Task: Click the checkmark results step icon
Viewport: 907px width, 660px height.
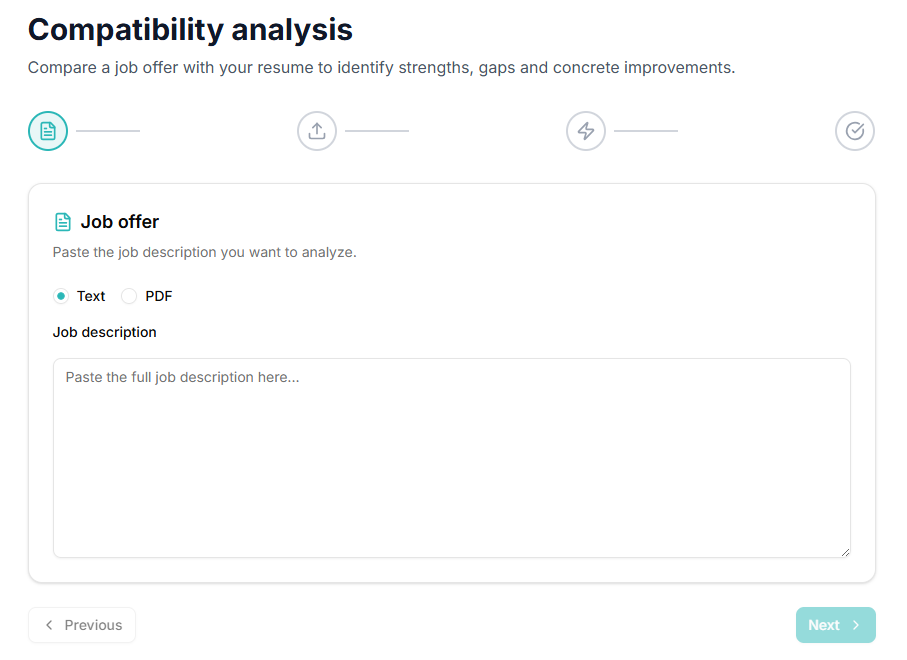Action: tap(855, 131)
